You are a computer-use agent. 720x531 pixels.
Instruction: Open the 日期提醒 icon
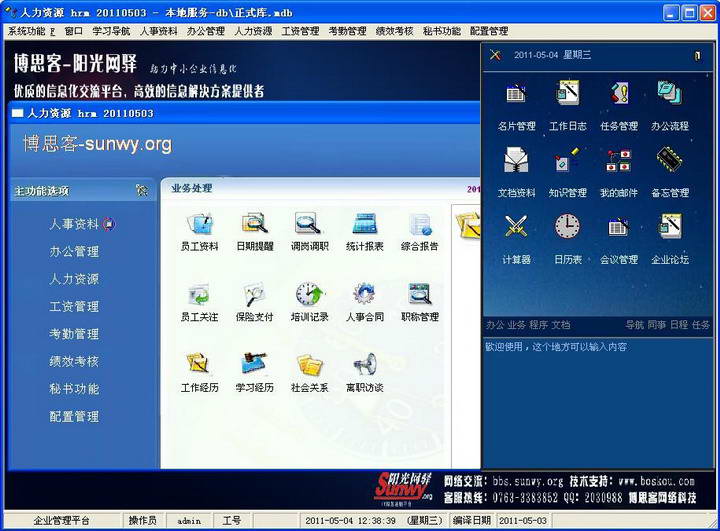[x=255, y=224]
